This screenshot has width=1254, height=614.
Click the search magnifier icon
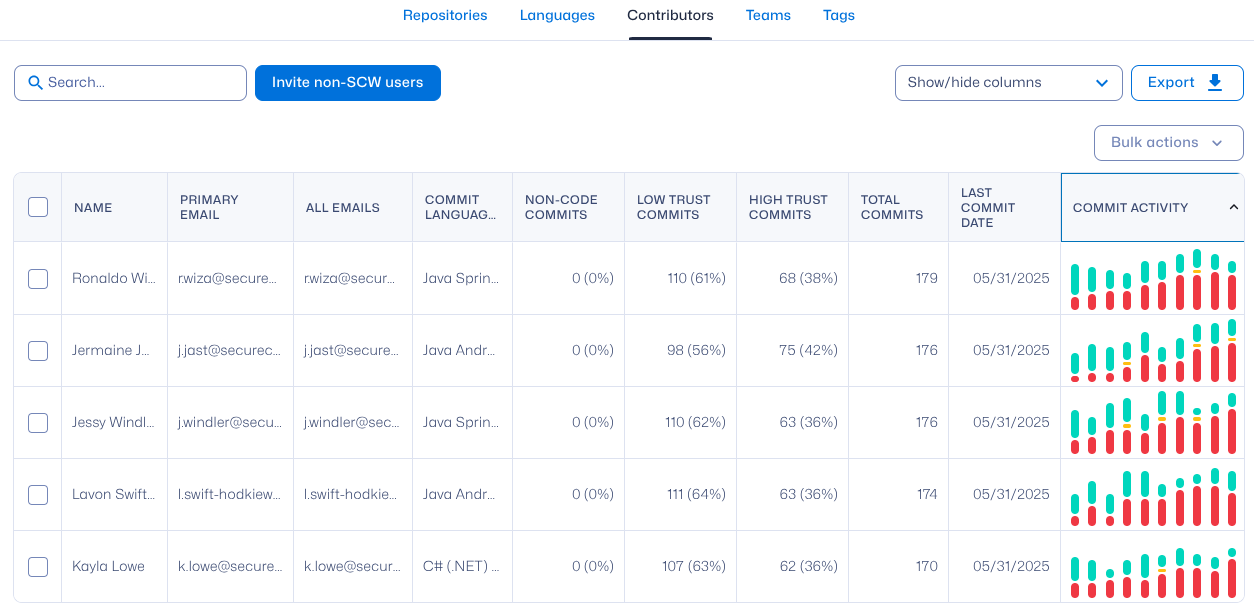35,83
